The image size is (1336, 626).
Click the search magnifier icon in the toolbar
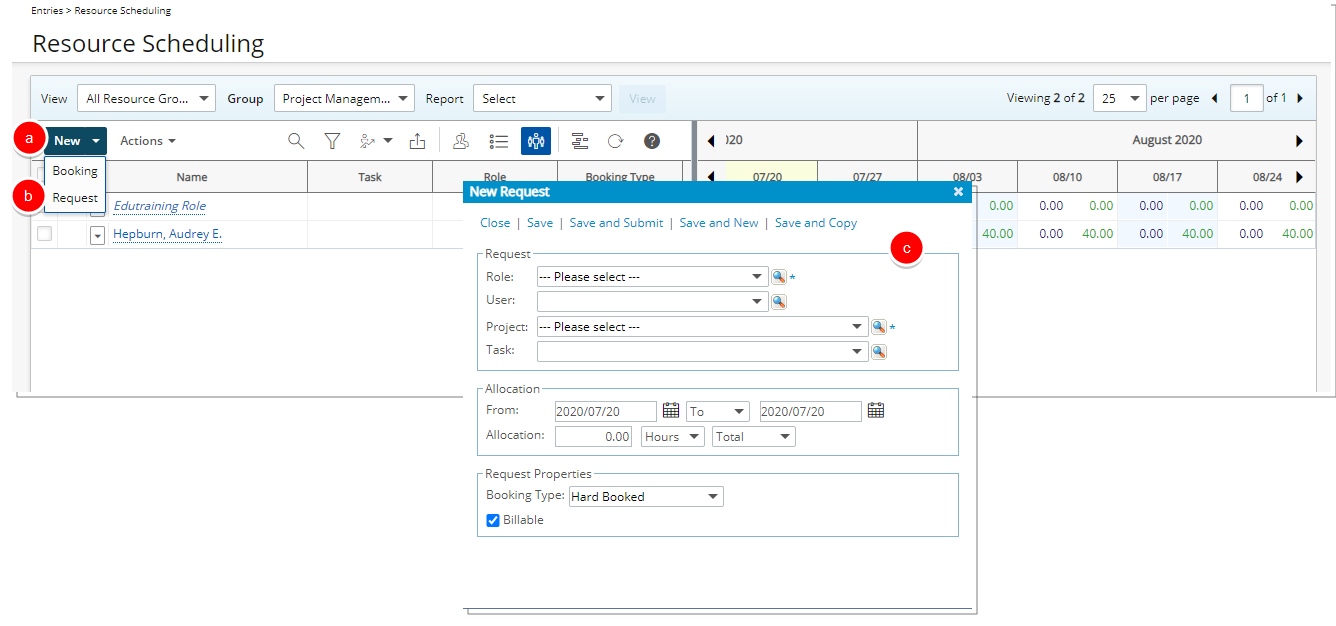296,141
